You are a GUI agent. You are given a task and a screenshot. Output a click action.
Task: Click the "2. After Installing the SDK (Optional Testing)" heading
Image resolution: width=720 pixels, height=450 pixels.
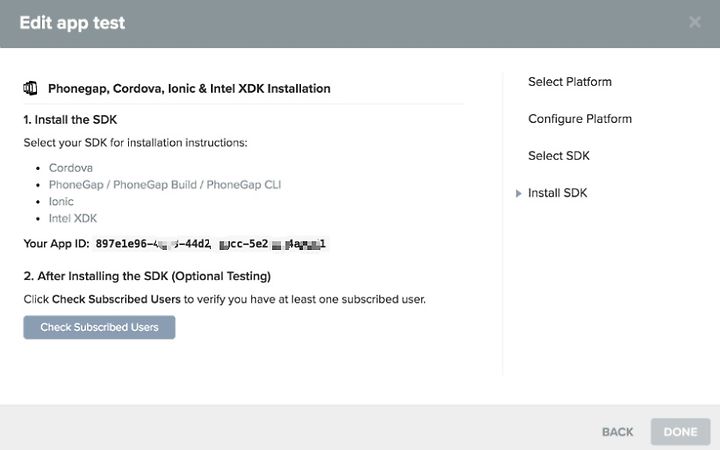click(147, 276)
